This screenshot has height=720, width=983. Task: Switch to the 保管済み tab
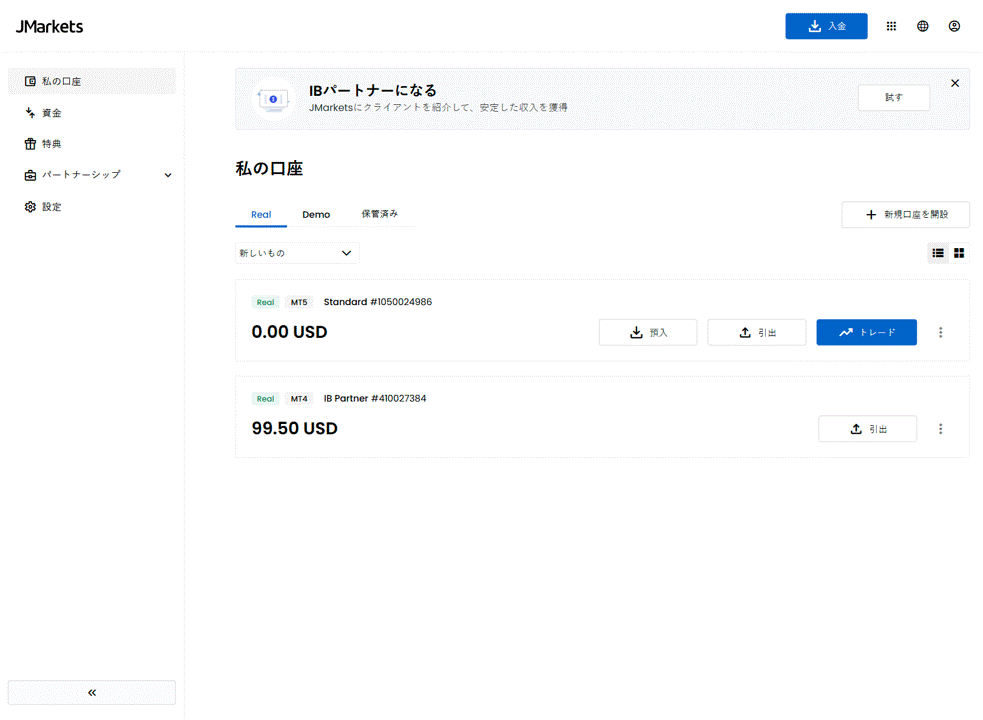[x=379, y=214]
